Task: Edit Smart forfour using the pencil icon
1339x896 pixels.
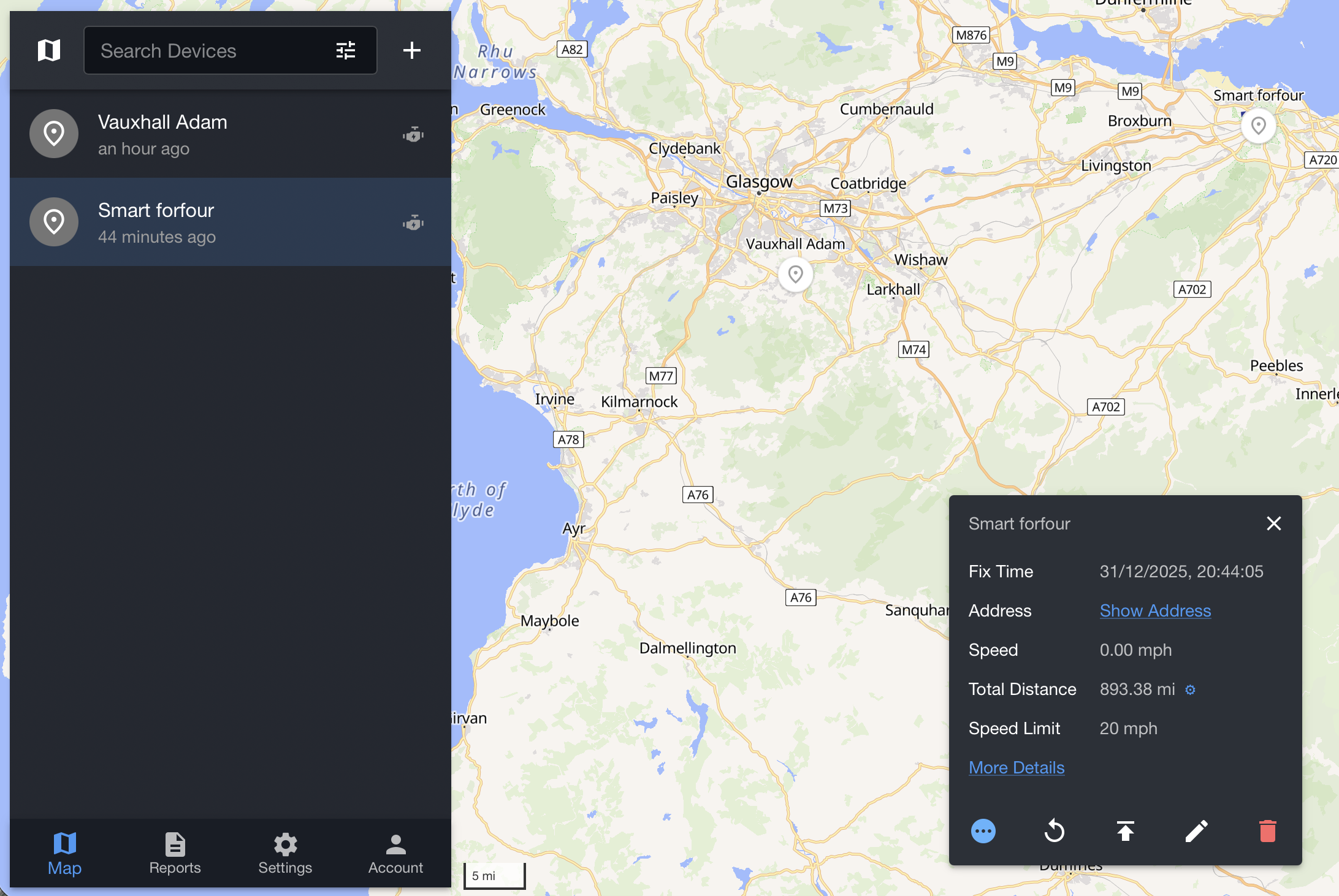Action: click(1196, 831)
